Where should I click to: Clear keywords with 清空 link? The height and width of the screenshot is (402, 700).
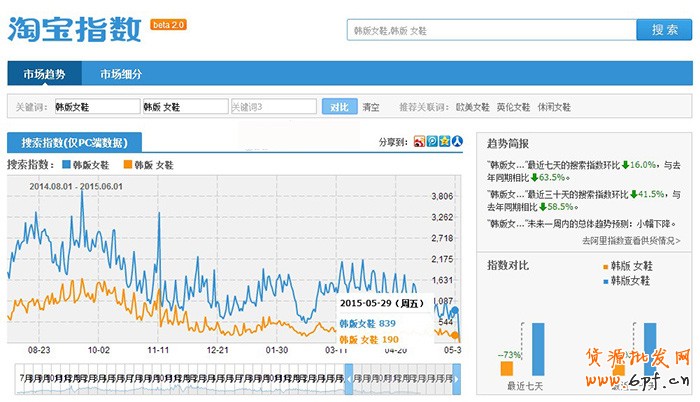tap(371, 106)
